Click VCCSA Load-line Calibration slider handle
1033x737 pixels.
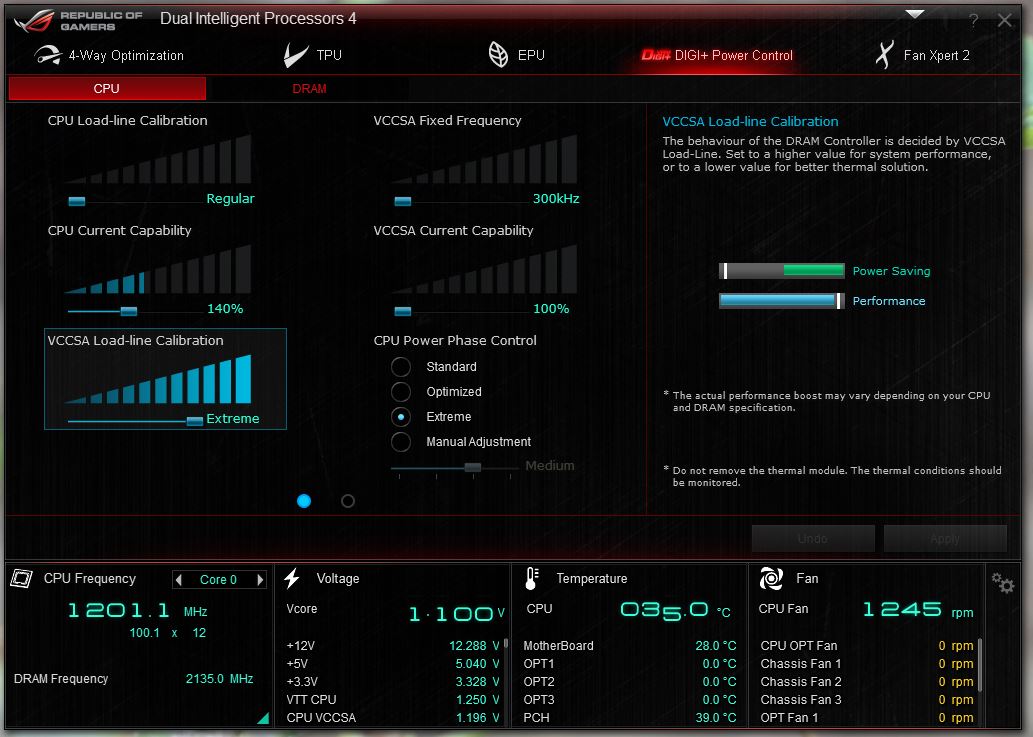point(194,421)
